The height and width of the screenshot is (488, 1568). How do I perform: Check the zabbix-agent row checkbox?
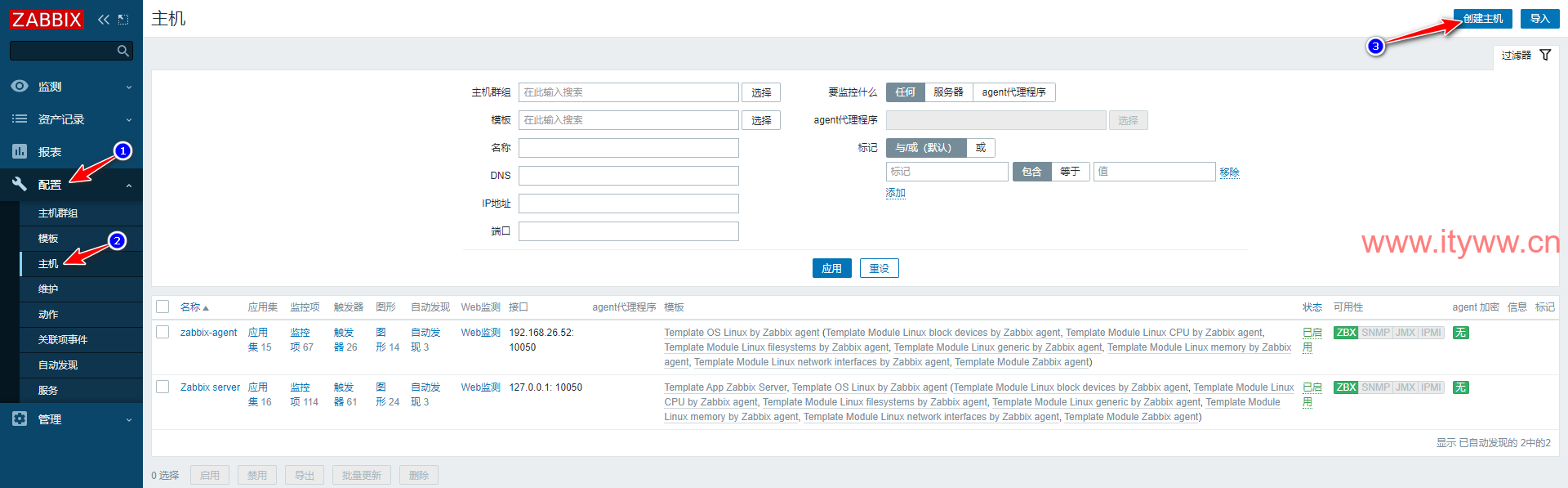coord(163,332)
